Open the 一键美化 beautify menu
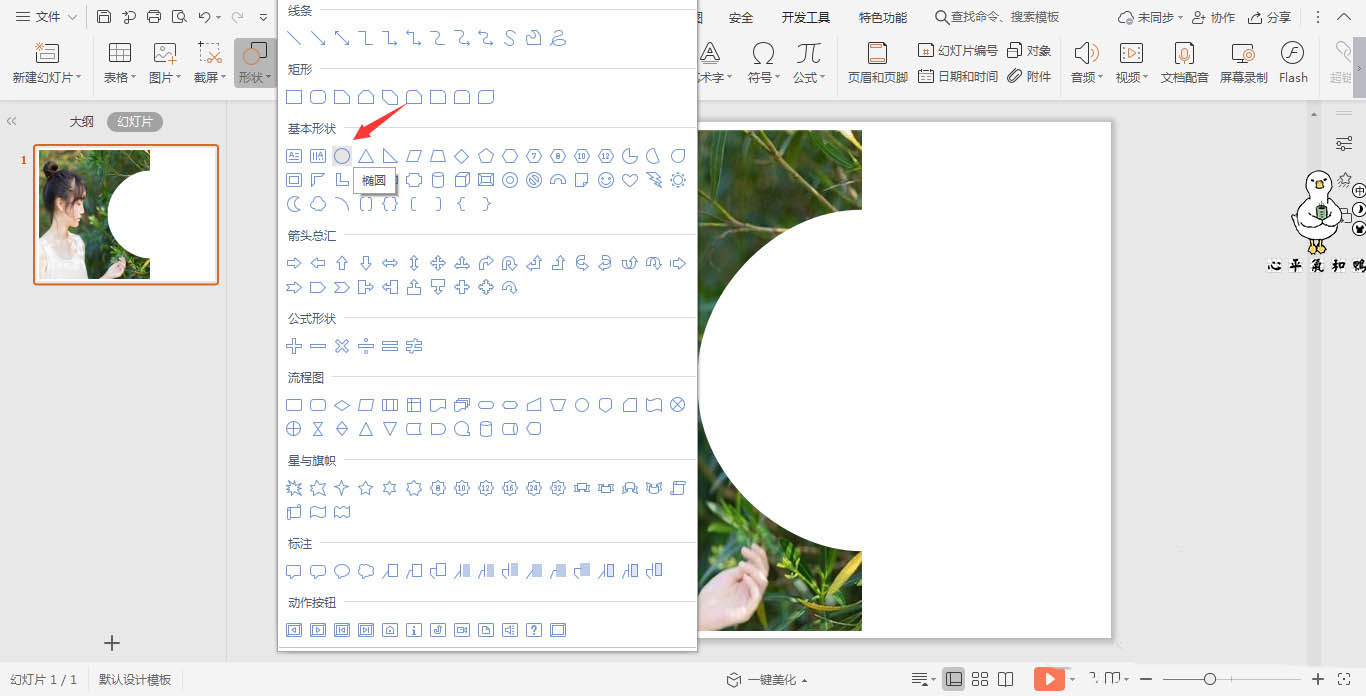The image size is (1366, 696). tap(767, 679)
